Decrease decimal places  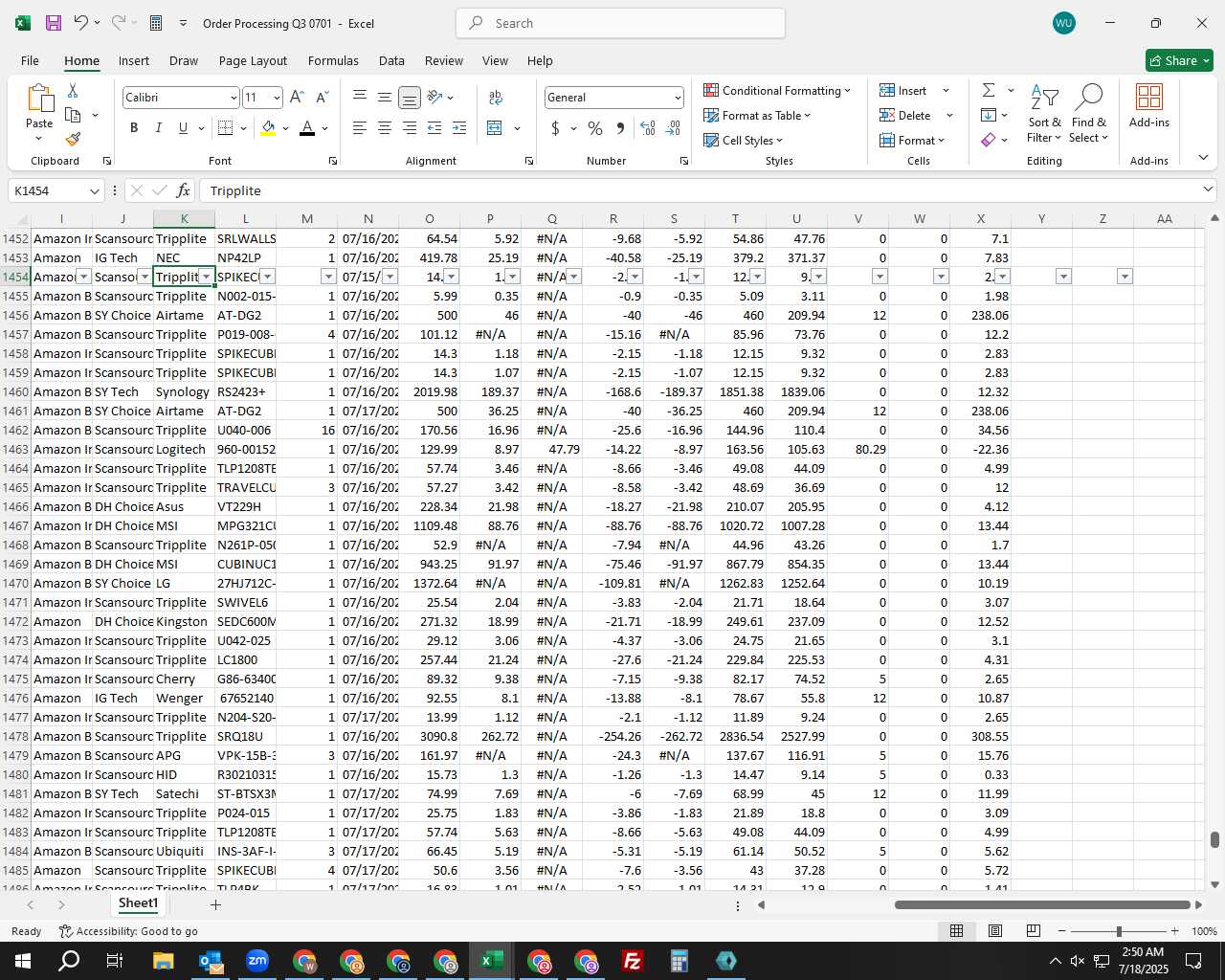coord(673,128)
